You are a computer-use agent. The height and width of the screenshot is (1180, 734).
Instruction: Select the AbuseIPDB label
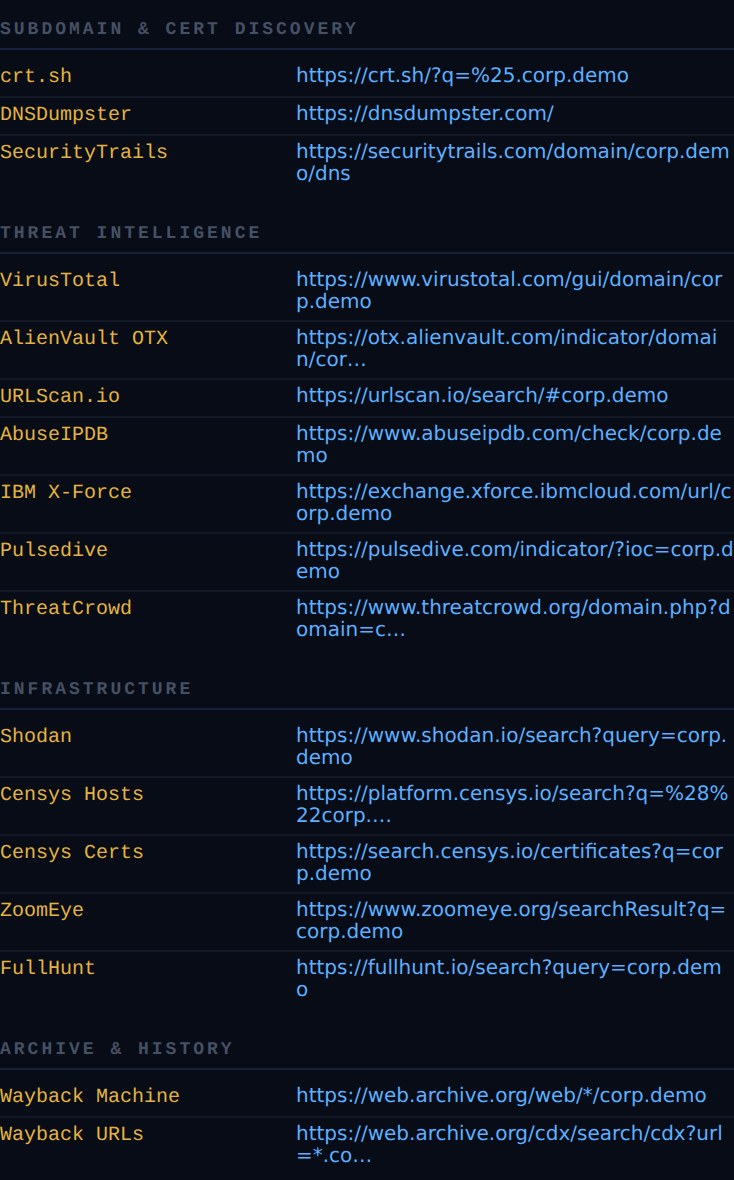(54, 434)
